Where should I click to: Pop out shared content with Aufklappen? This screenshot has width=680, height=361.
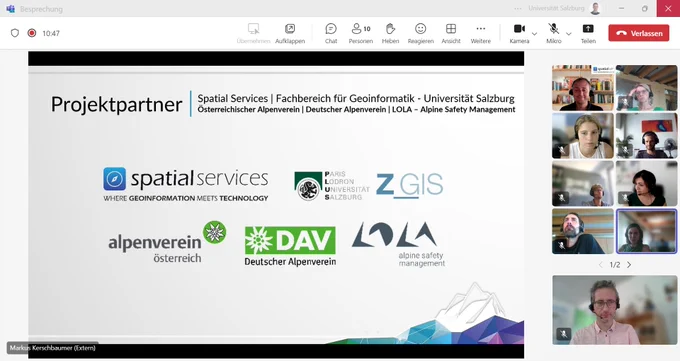(x=290, y=33)
